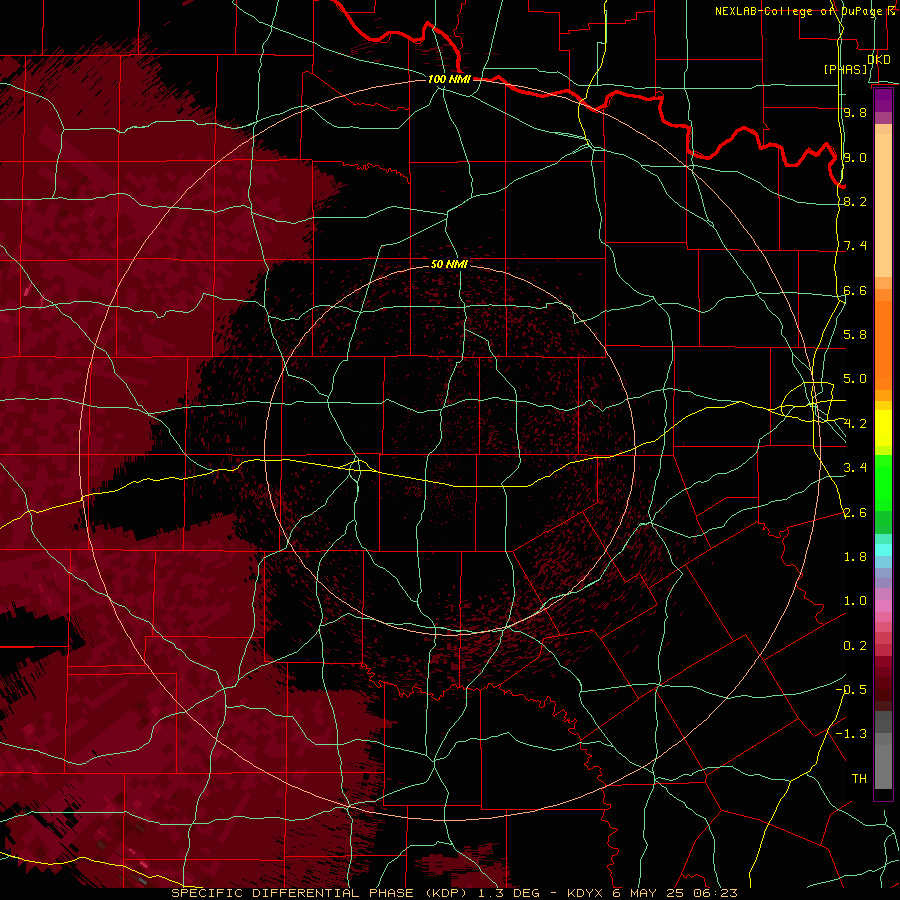Screen dimensions: 900x900
Task: Click the bright green color bar segment
Action: pyautogui.click(x=883, y=482)
